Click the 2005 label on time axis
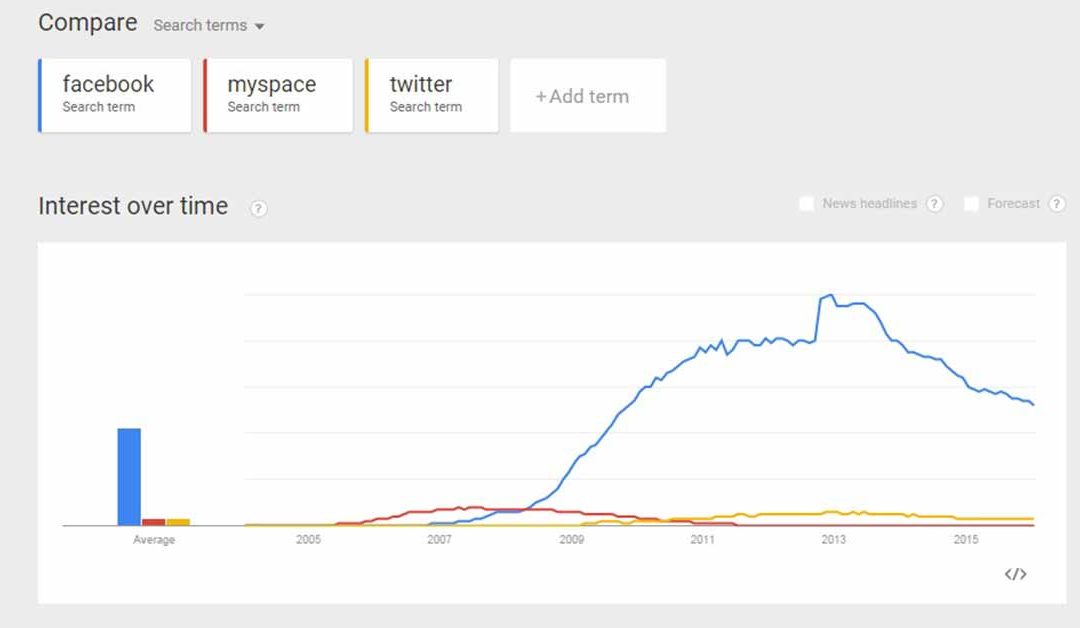 pos(308,539)
